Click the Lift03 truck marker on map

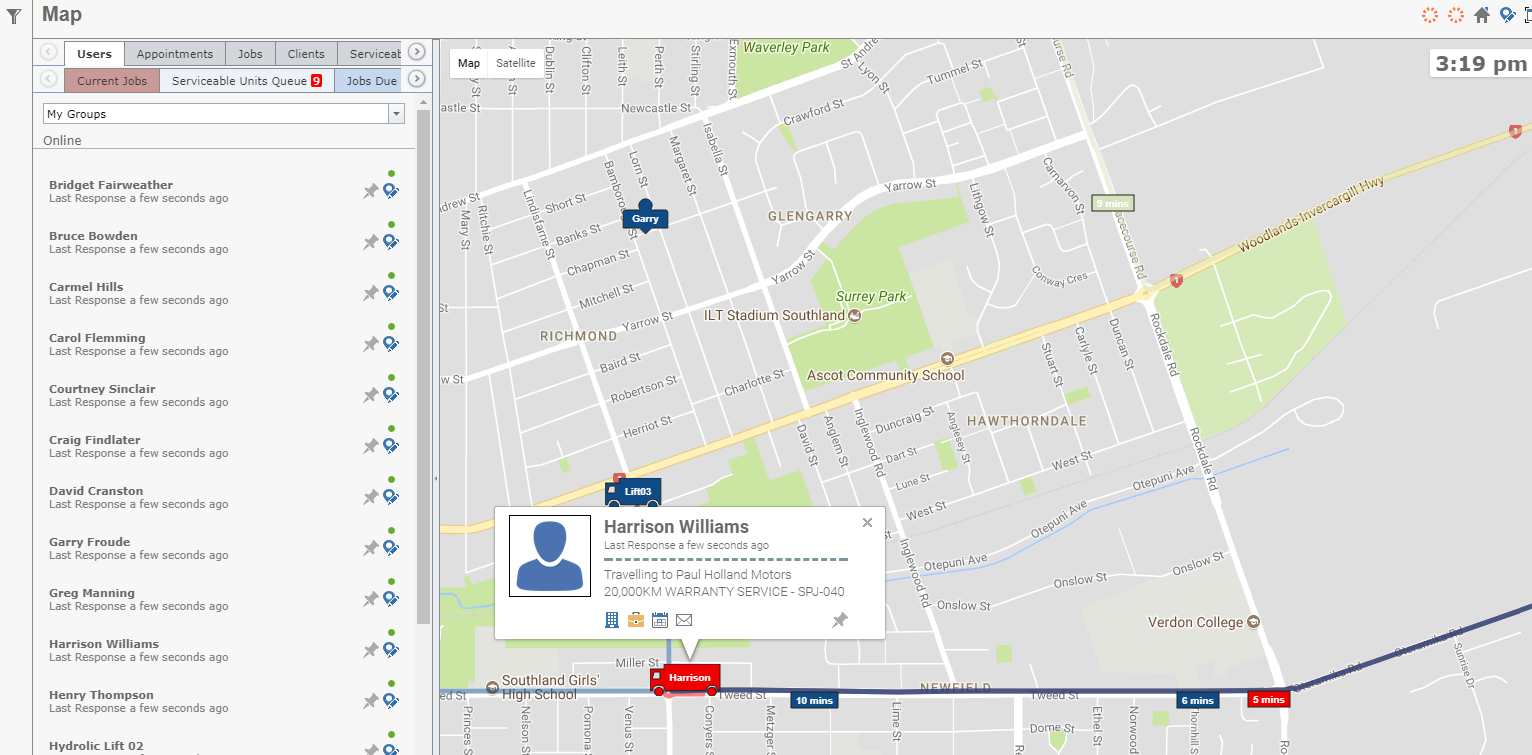tap(632, 493)
